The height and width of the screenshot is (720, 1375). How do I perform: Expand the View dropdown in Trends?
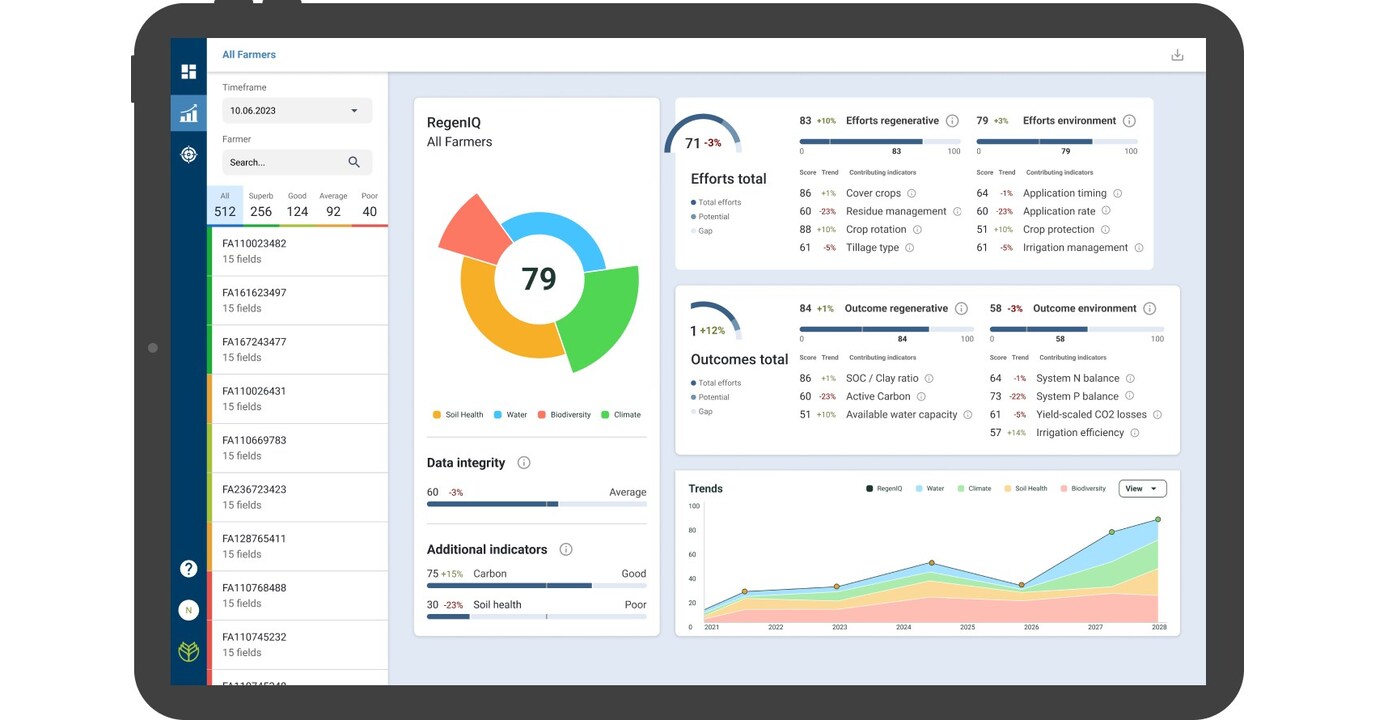1141,489
